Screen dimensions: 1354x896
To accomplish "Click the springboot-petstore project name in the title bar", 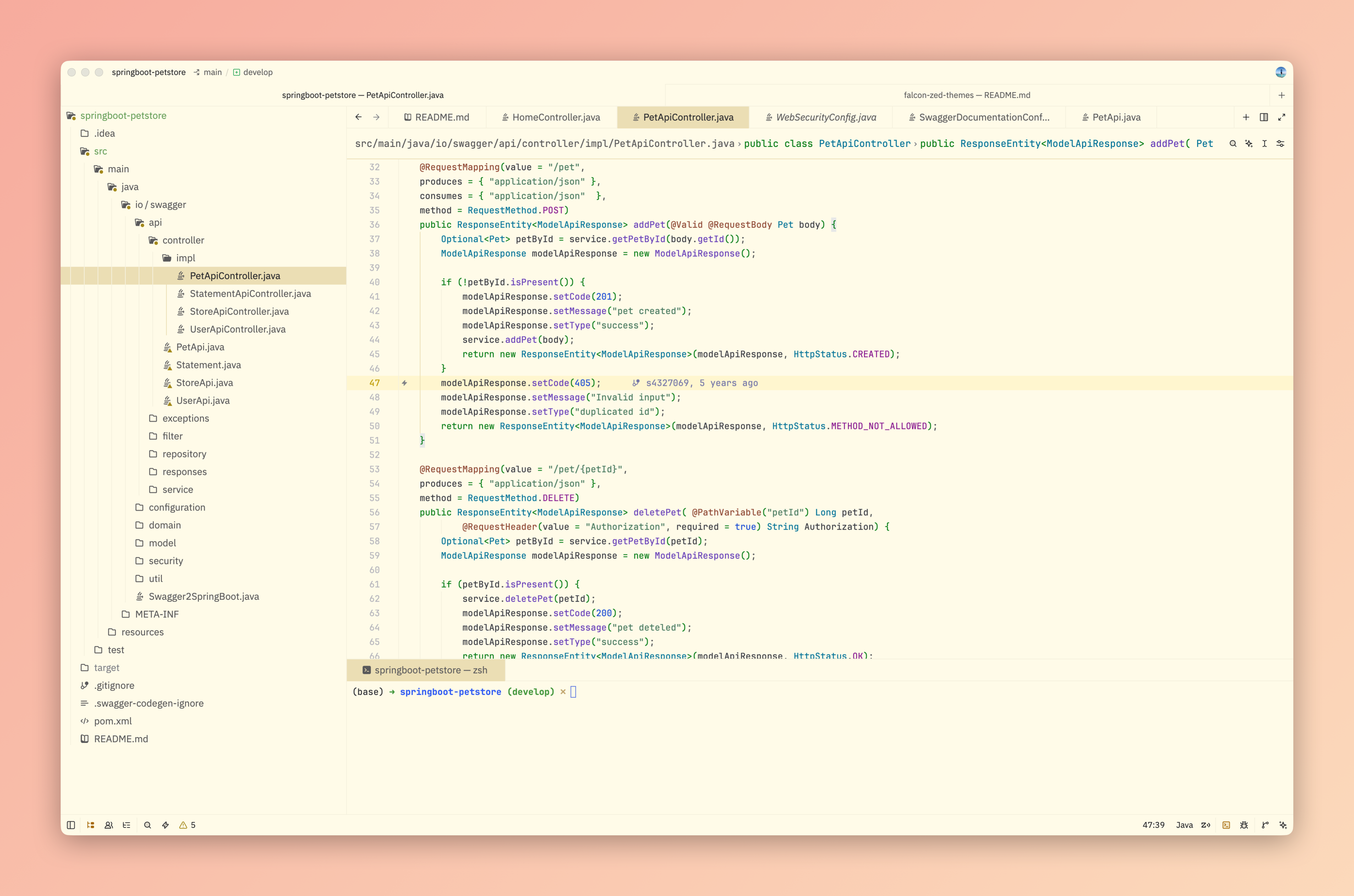I will pyautogui.click(x=149, y=72).
